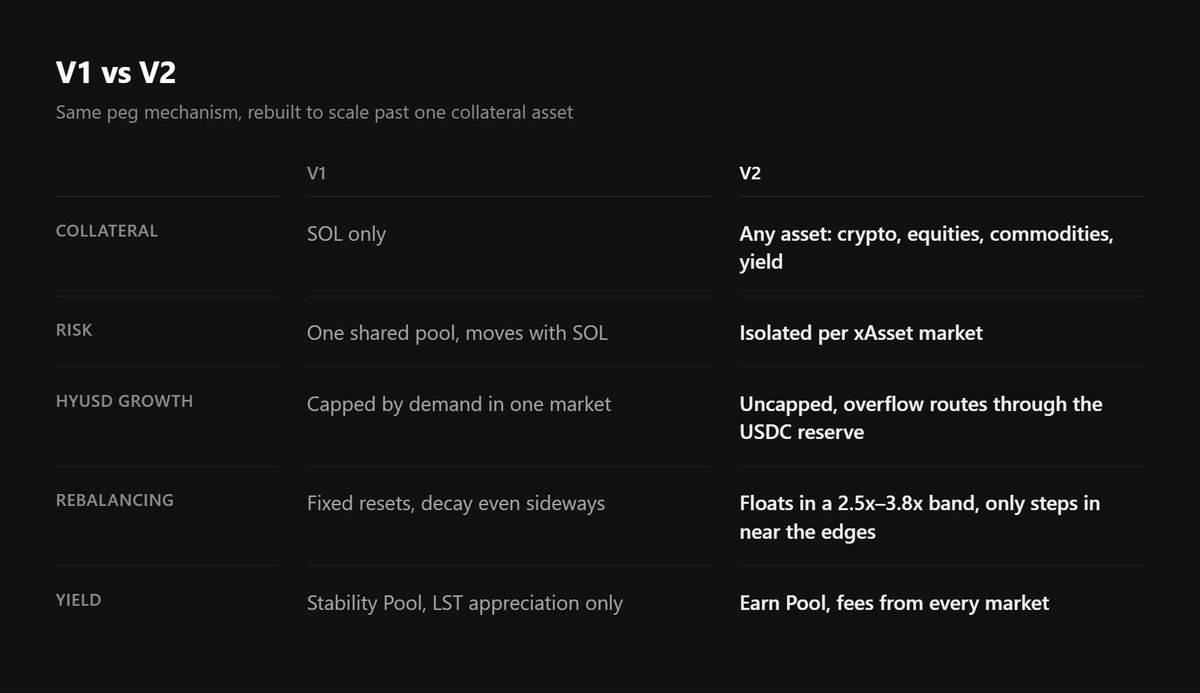Click the REBALANCING row label
The image size is (1200, 693).
[115, 499]
